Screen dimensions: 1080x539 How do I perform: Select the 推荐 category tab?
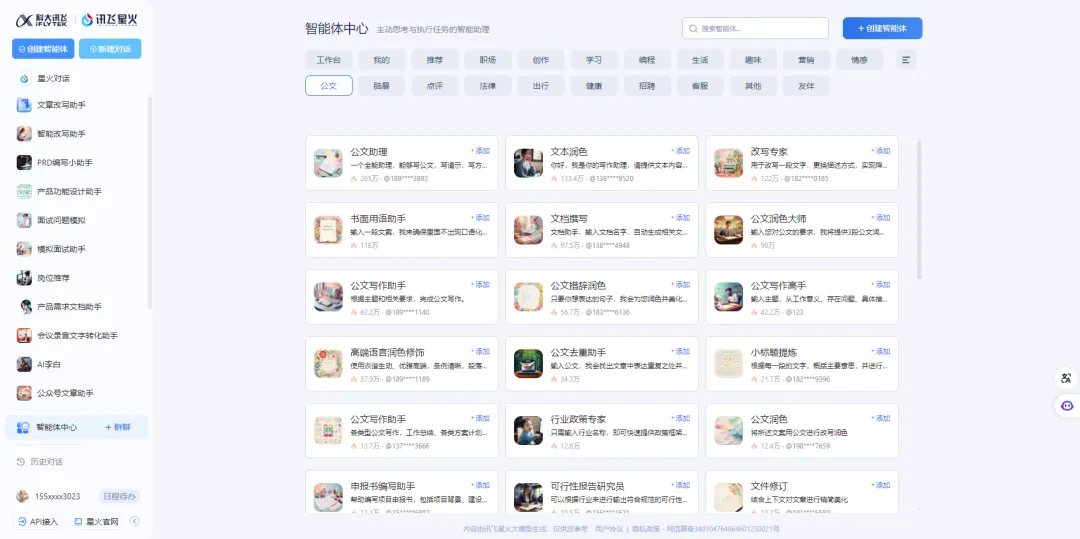pos(435,60)
